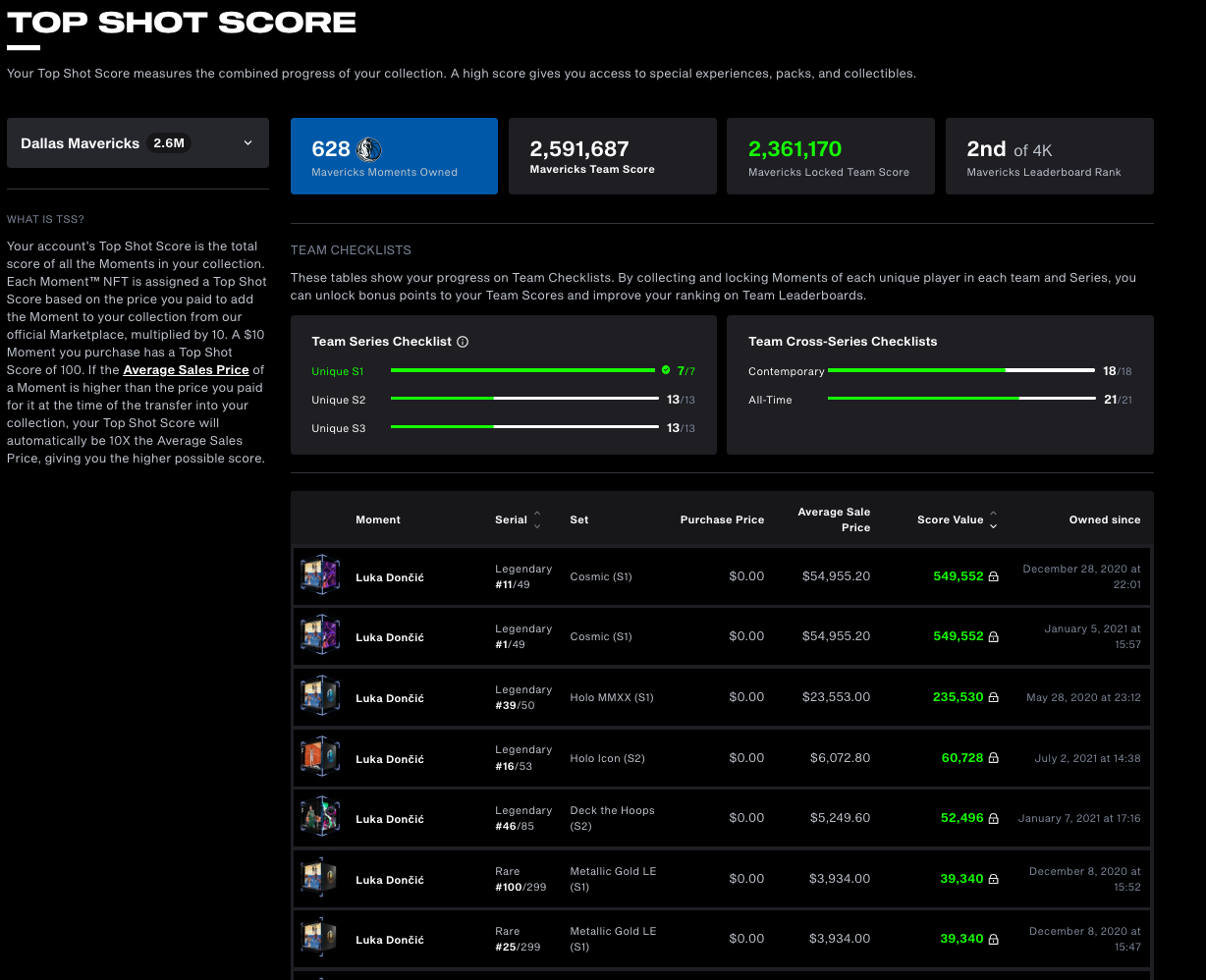Image resolution: width=1206 pixels, height=980 pixels.
Task: Open thumbnail of Cosmic #1/49 Luka Dončić moment
Action: [x=320, y=636]
